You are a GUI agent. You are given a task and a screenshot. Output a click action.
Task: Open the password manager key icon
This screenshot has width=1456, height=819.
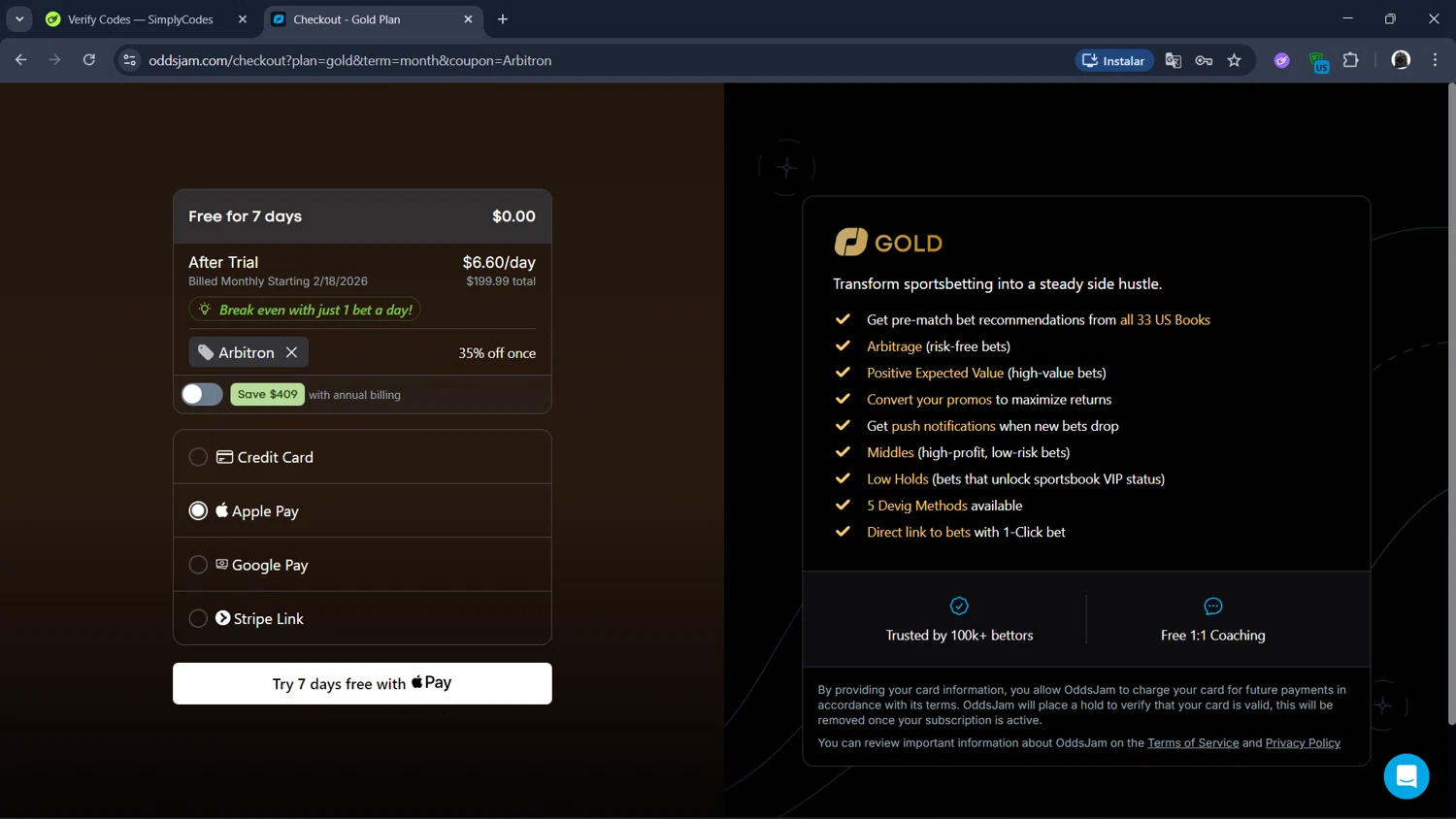[x=1204, y=60]
